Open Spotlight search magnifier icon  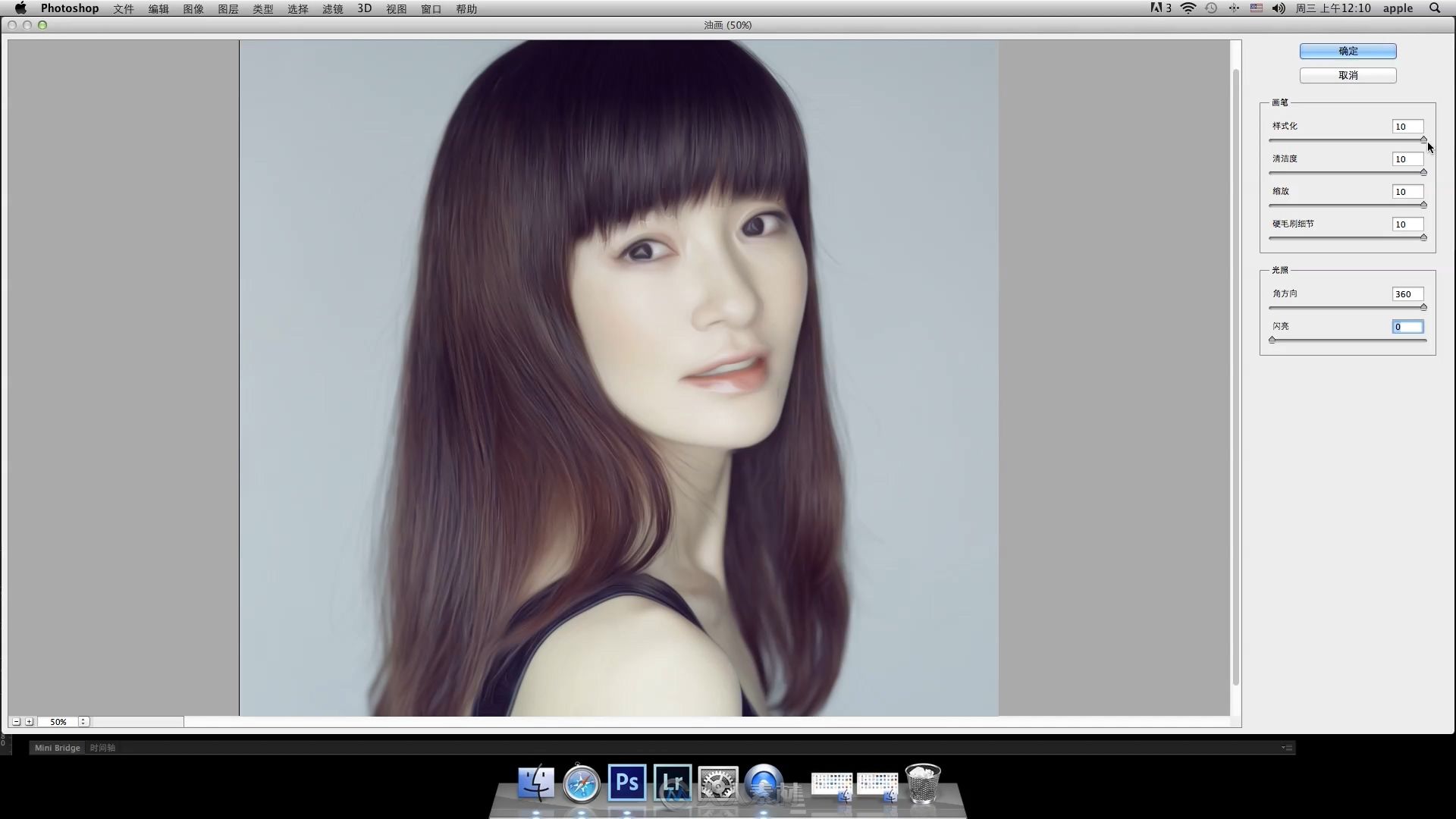coord(1435,8)
